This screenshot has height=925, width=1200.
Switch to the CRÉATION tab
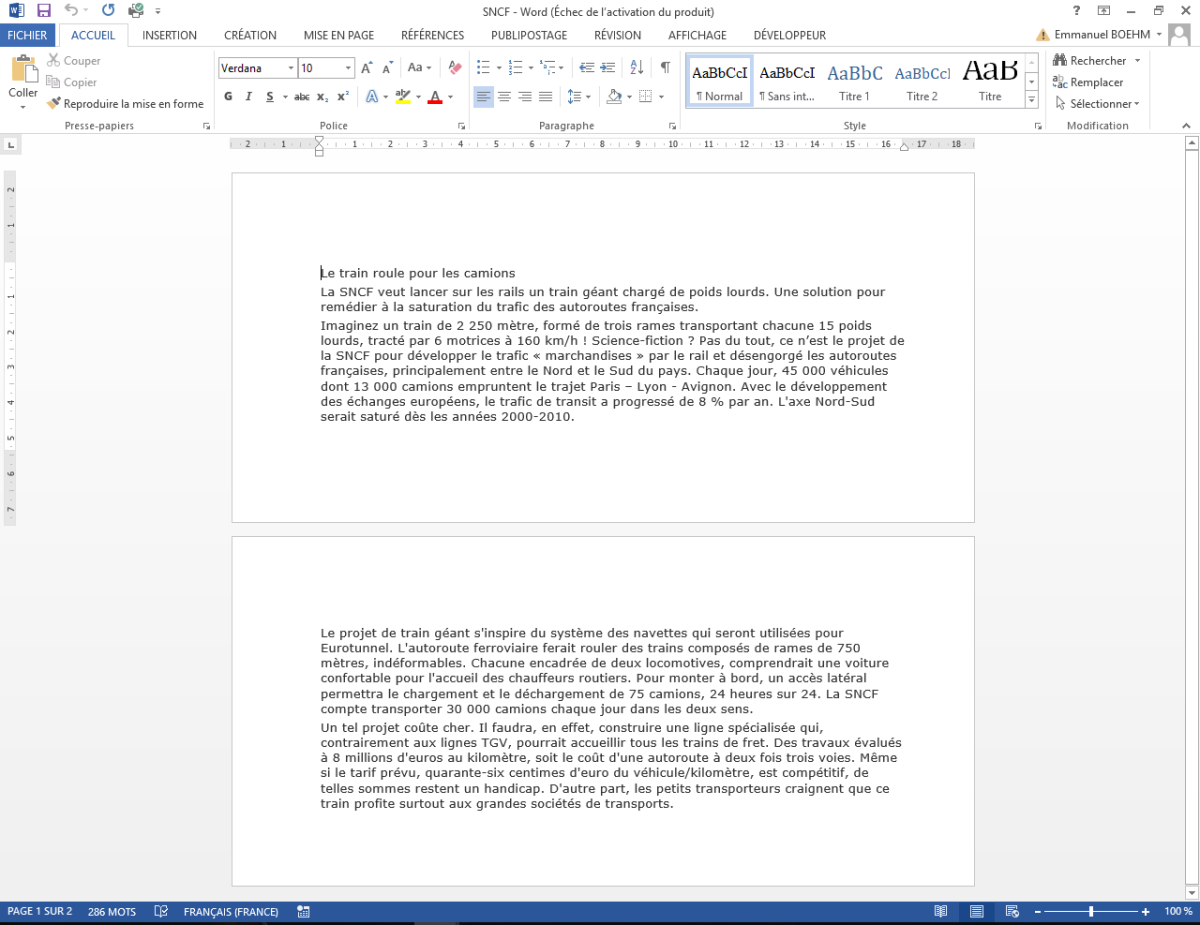click(x=250, y=35)
